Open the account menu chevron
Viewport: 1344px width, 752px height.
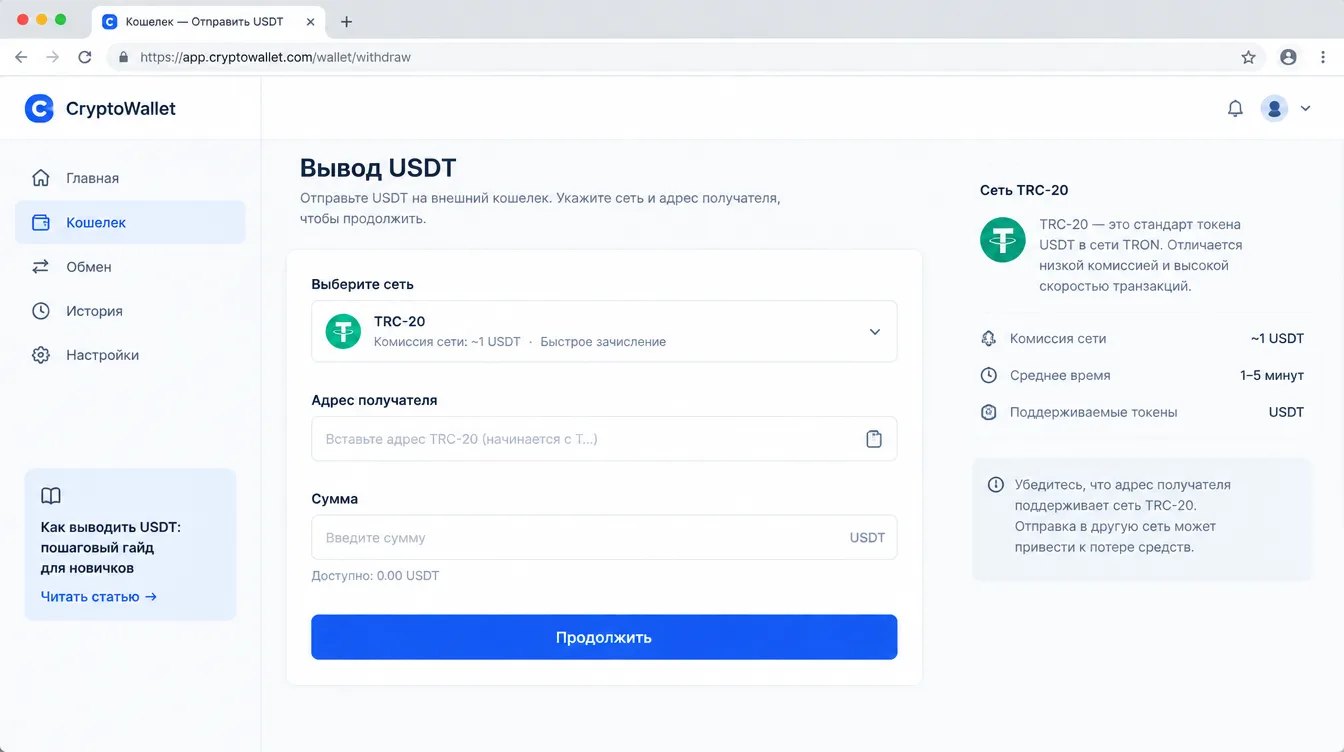(1305, 108)
